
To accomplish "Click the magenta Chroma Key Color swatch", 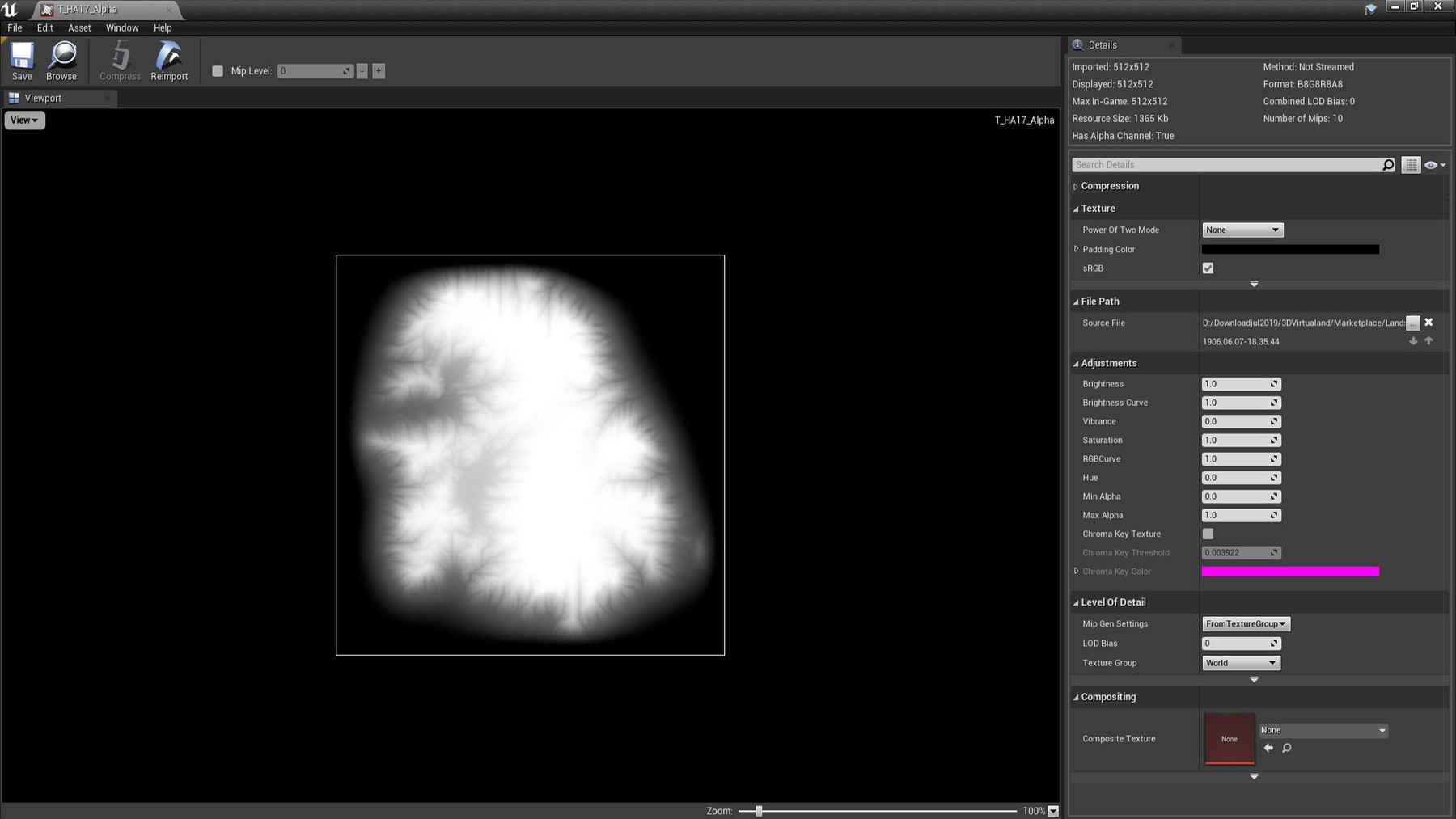I will pos(1290,572).
